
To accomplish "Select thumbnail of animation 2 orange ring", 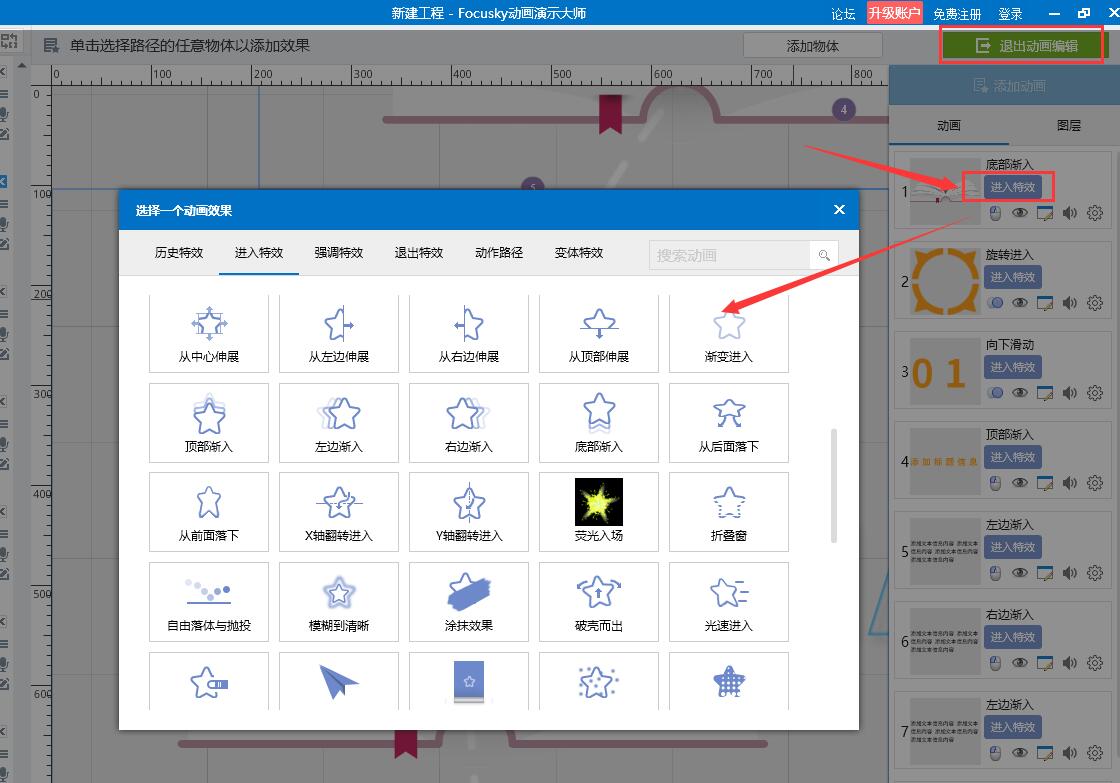I will click(x=945, y=281).
